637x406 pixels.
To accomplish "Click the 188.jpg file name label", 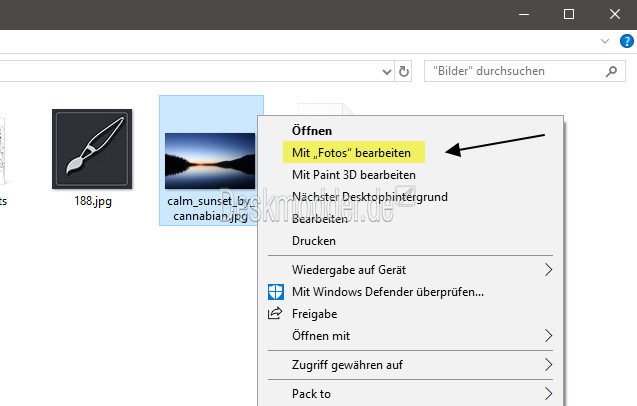I will pos(93,201).
